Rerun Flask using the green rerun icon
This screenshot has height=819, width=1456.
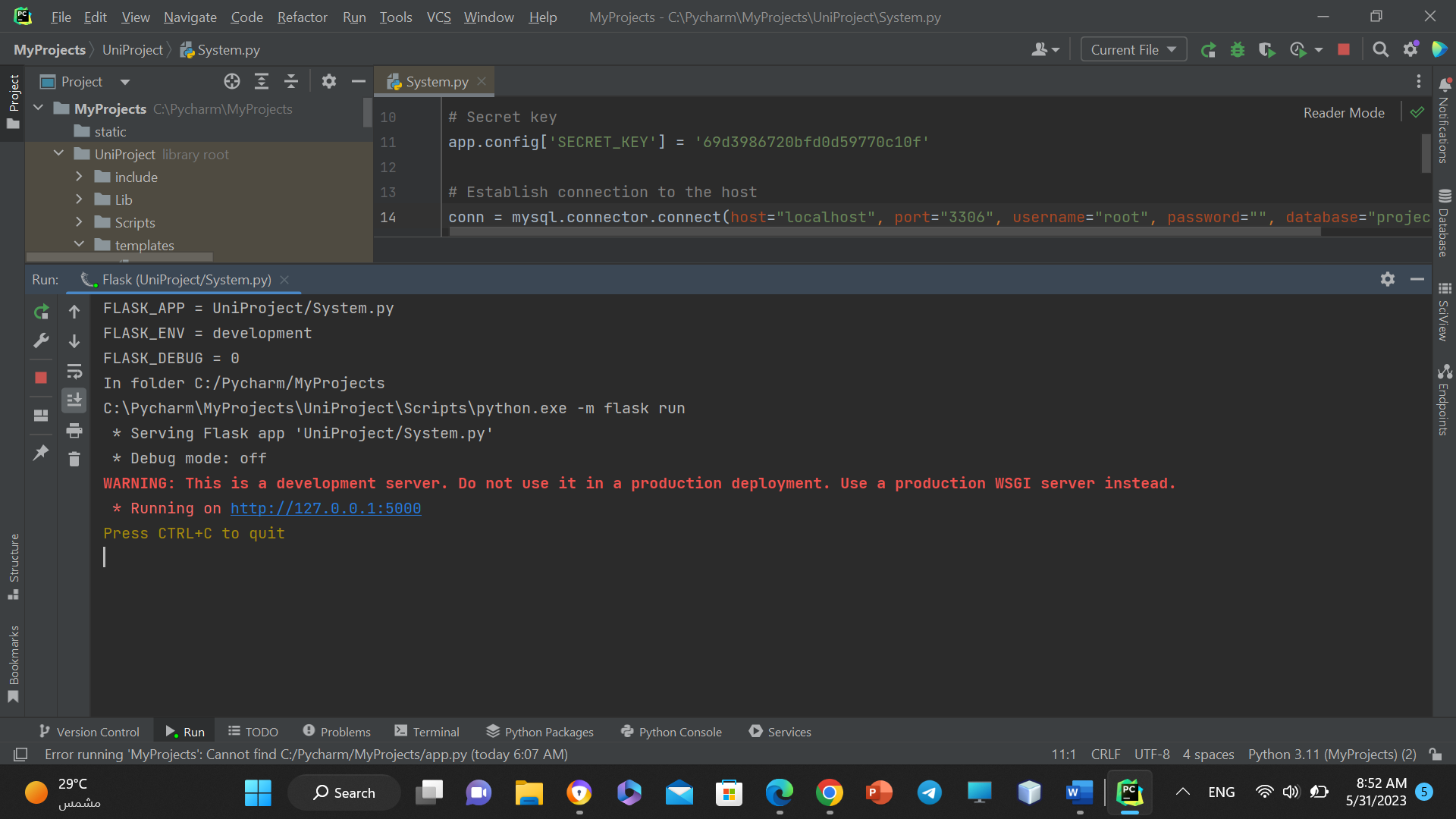[x=41, y=312]
